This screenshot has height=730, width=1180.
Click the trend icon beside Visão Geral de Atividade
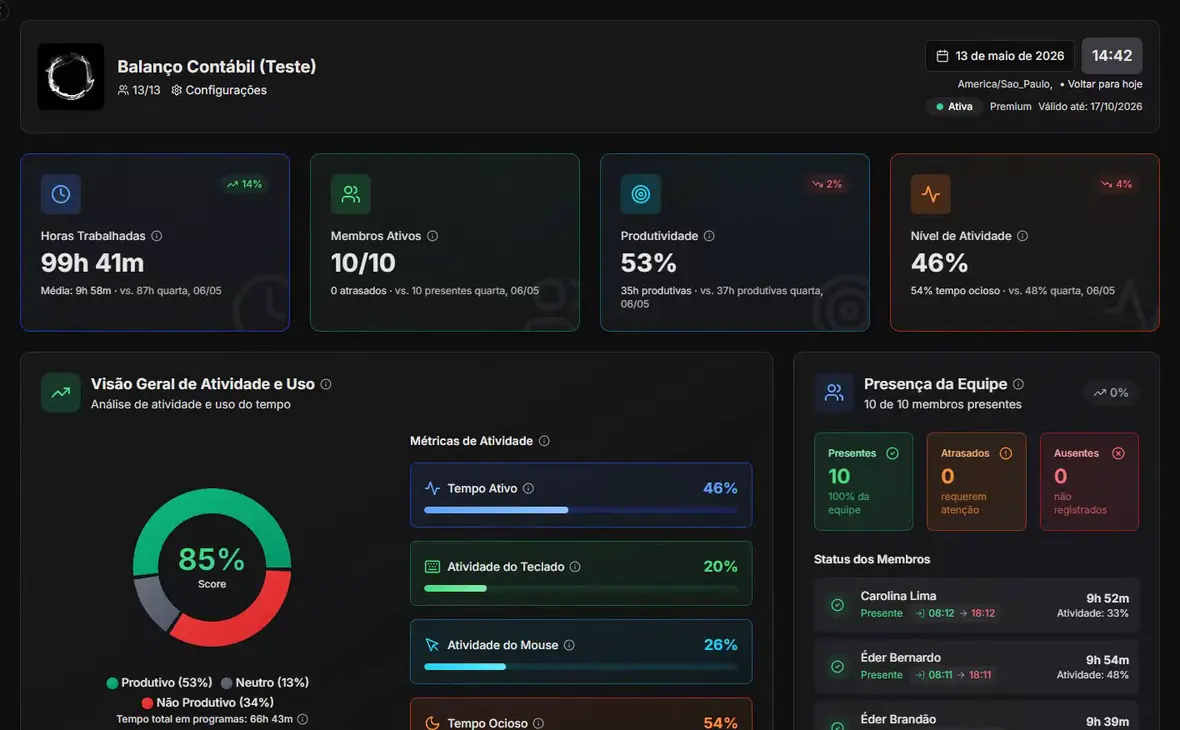(x=61, y=392)
